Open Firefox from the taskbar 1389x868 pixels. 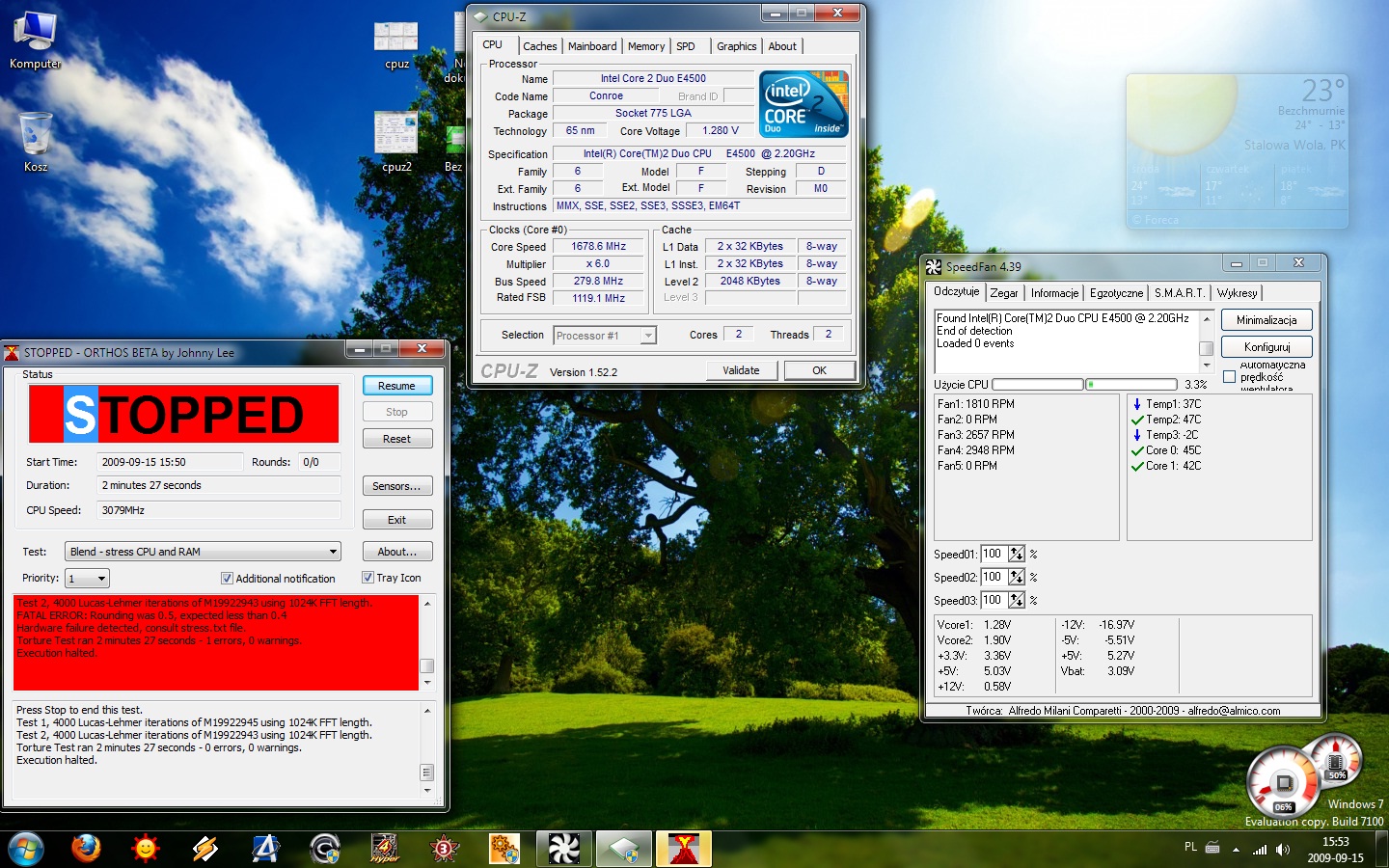pyautogui.click(x=86, y=849)
